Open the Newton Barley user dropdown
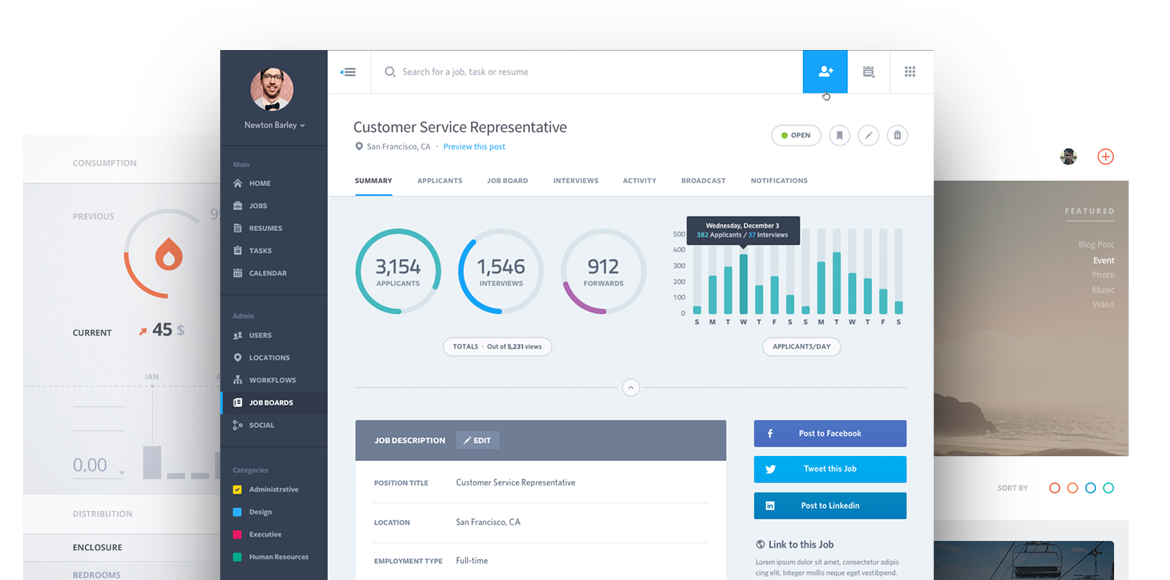The width and height of the screenshot is (1170, 580). [274, 125]
